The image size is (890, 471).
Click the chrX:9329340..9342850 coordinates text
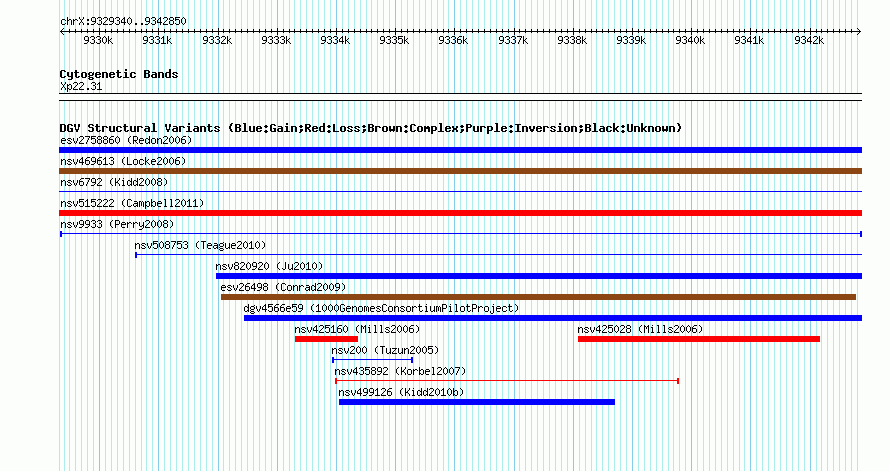point(123,21)
